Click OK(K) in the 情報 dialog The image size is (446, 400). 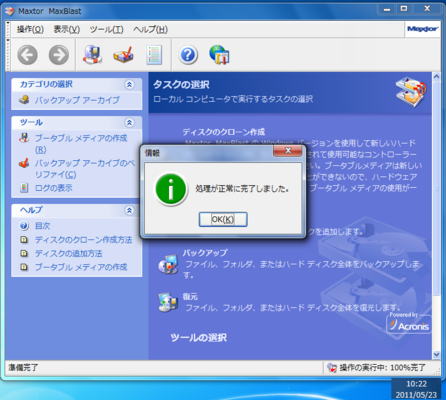pyautogui.click(x=223, y=219)
